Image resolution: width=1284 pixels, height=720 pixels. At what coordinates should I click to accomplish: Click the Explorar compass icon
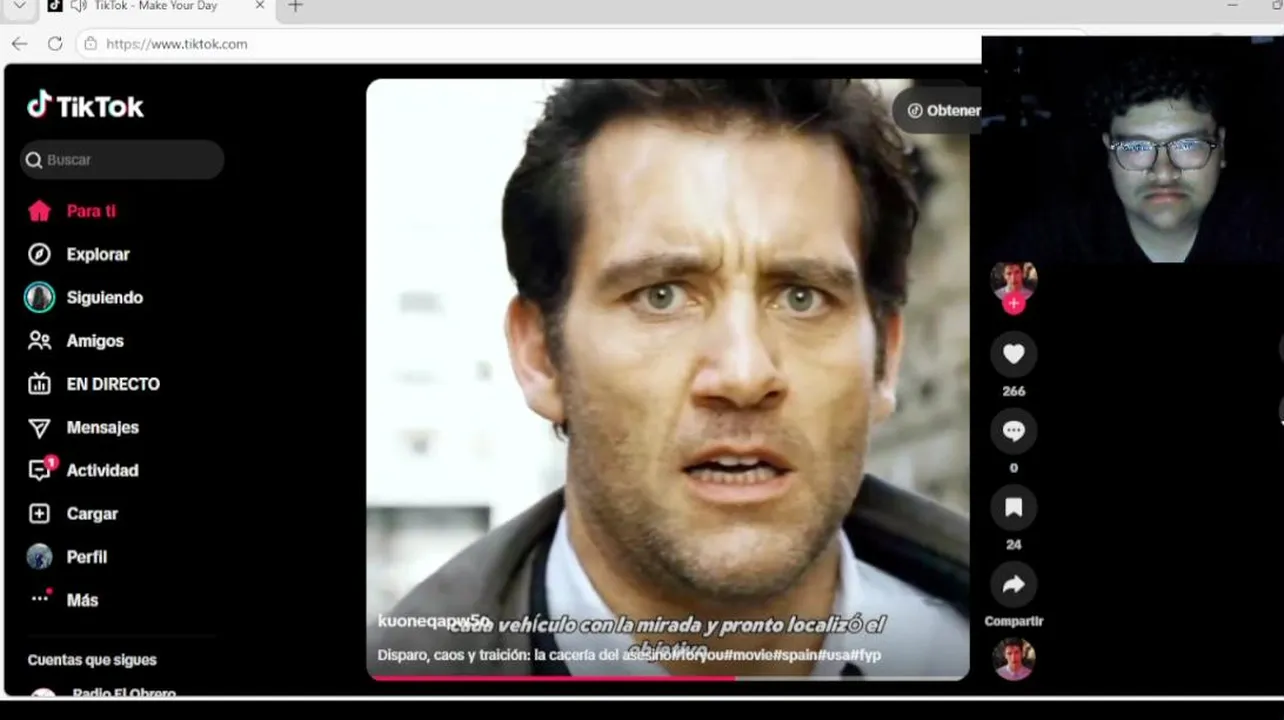(39, 254)
